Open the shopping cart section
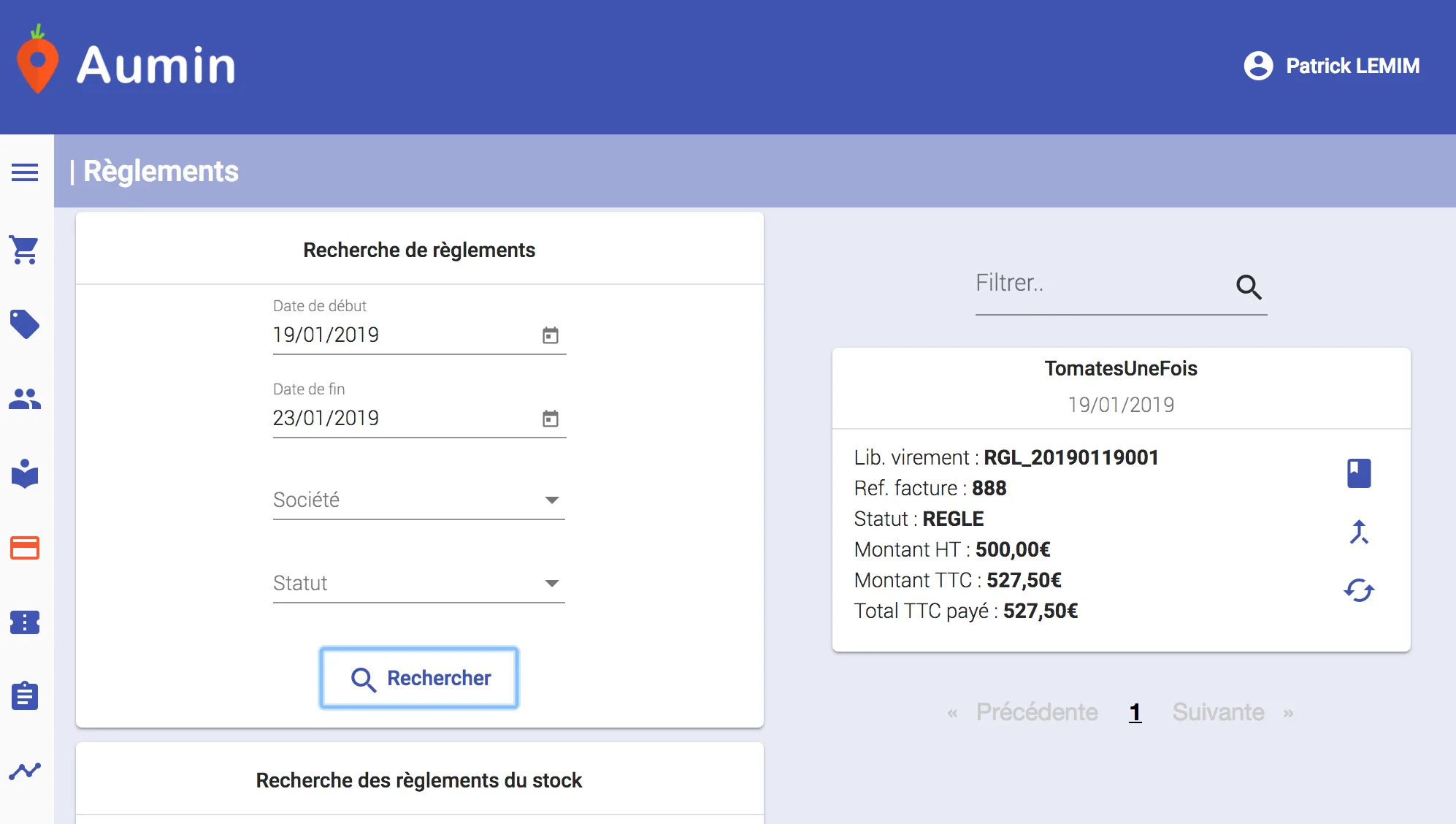 [x=25, y=250]
